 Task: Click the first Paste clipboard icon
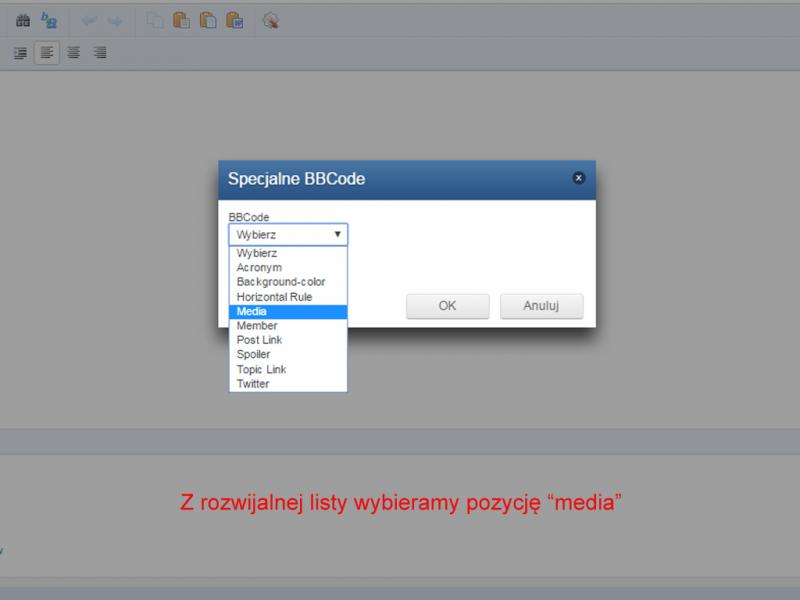[x=181, y=20]
